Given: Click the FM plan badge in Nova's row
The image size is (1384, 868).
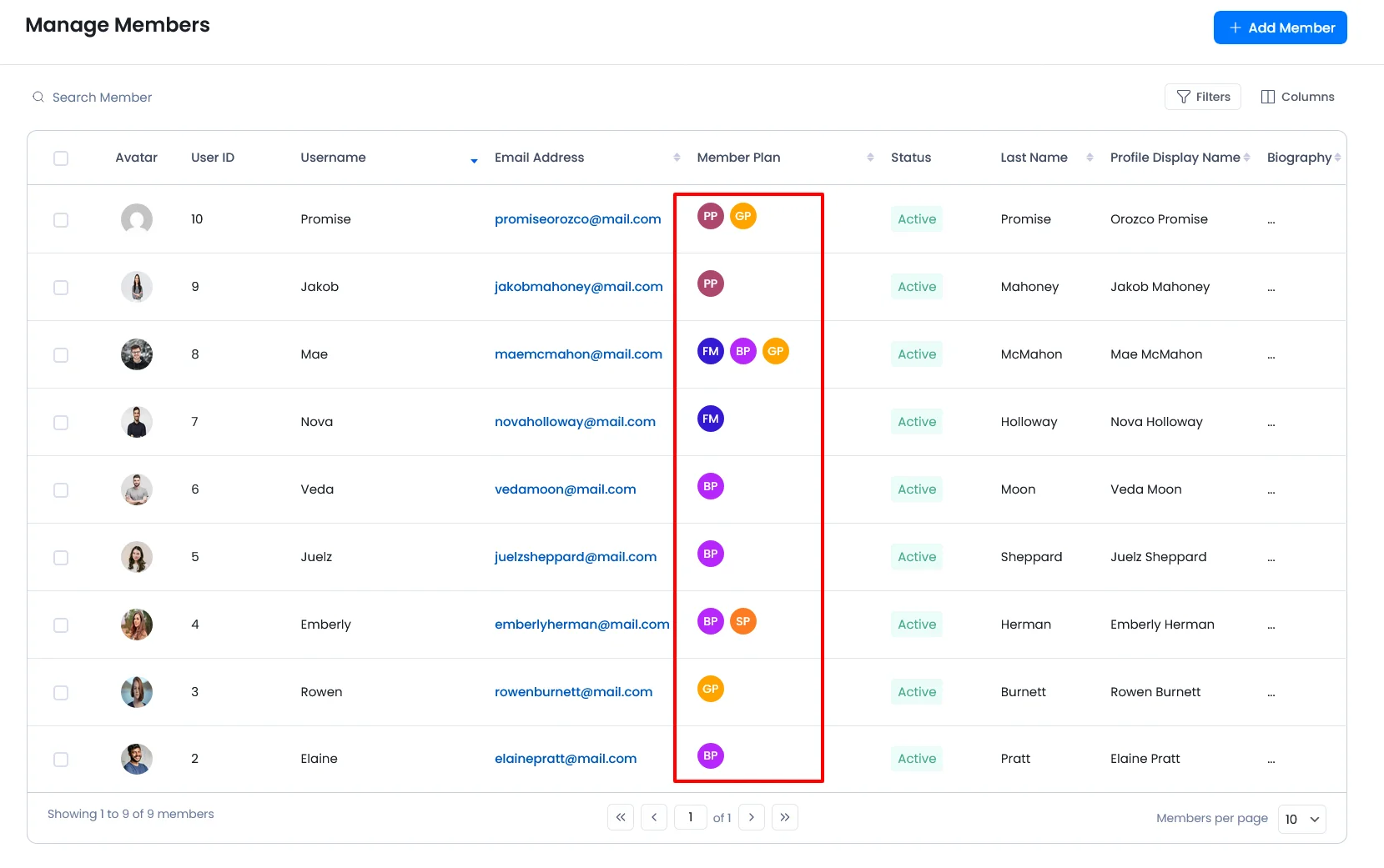Looking at the screenshot, I should 710,419.
